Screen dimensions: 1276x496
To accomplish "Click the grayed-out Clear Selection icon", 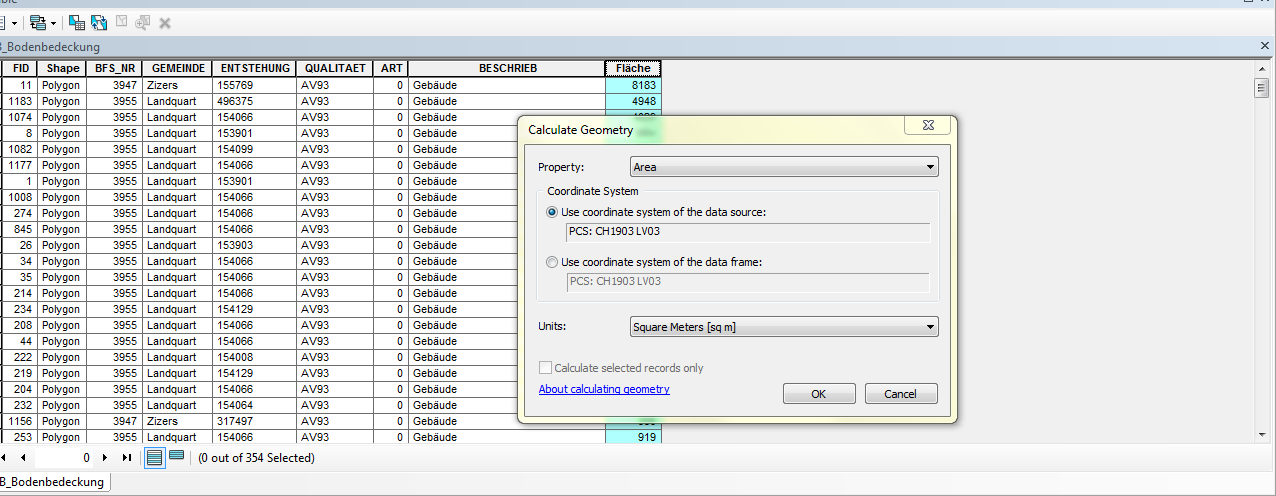I will [x=121, y=22].
